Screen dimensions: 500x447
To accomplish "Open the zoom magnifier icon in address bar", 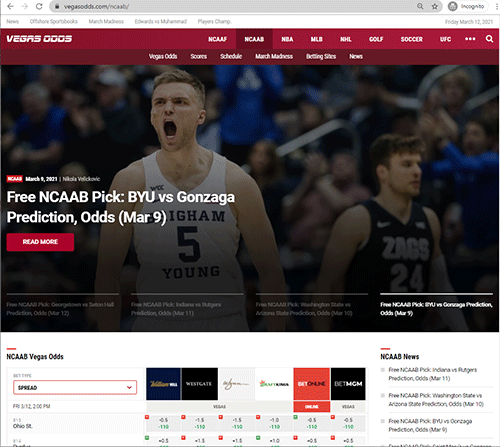I will [420, 6].
